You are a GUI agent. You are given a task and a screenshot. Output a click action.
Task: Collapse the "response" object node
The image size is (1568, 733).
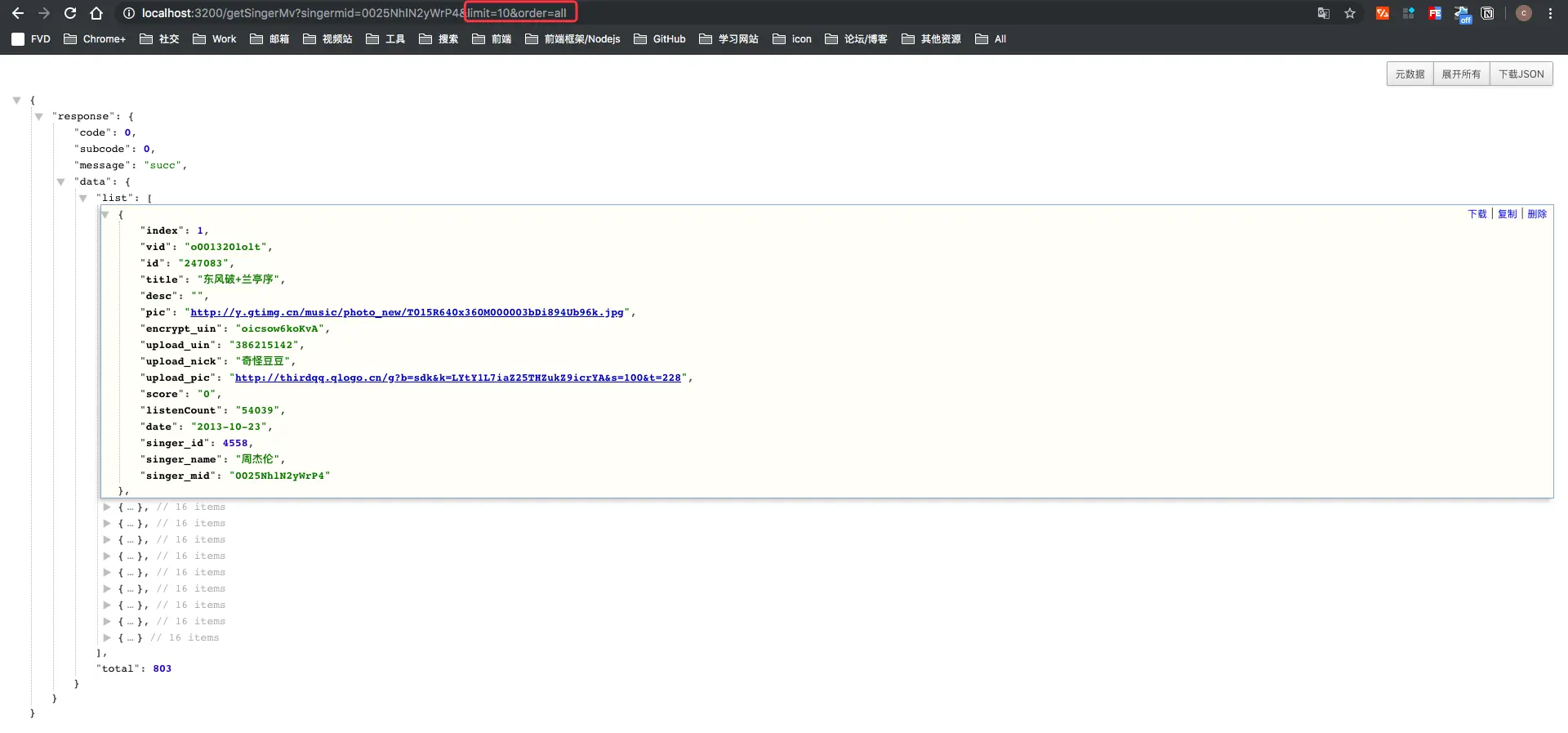tap(38, 117)
